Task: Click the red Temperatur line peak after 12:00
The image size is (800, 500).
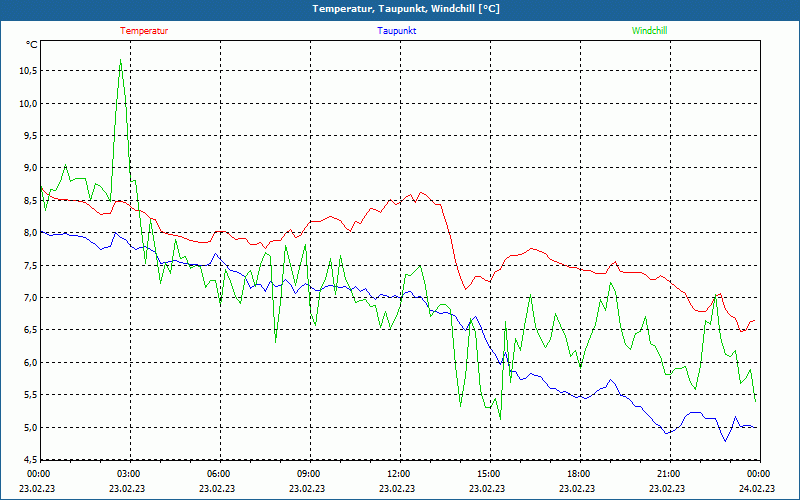Action: tap(420, 193)
